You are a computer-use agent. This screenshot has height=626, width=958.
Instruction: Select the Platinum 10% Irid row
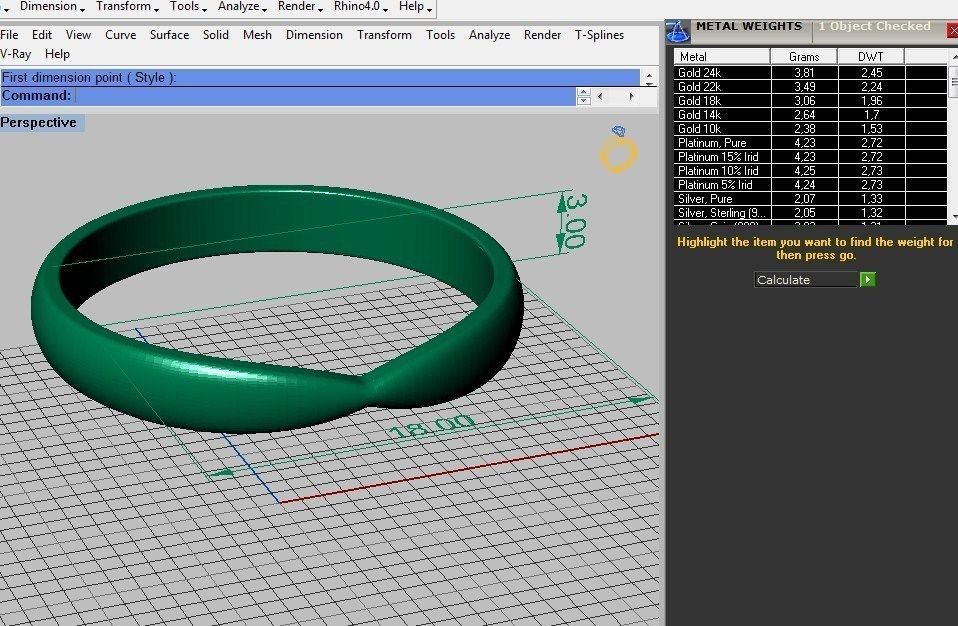811,171
